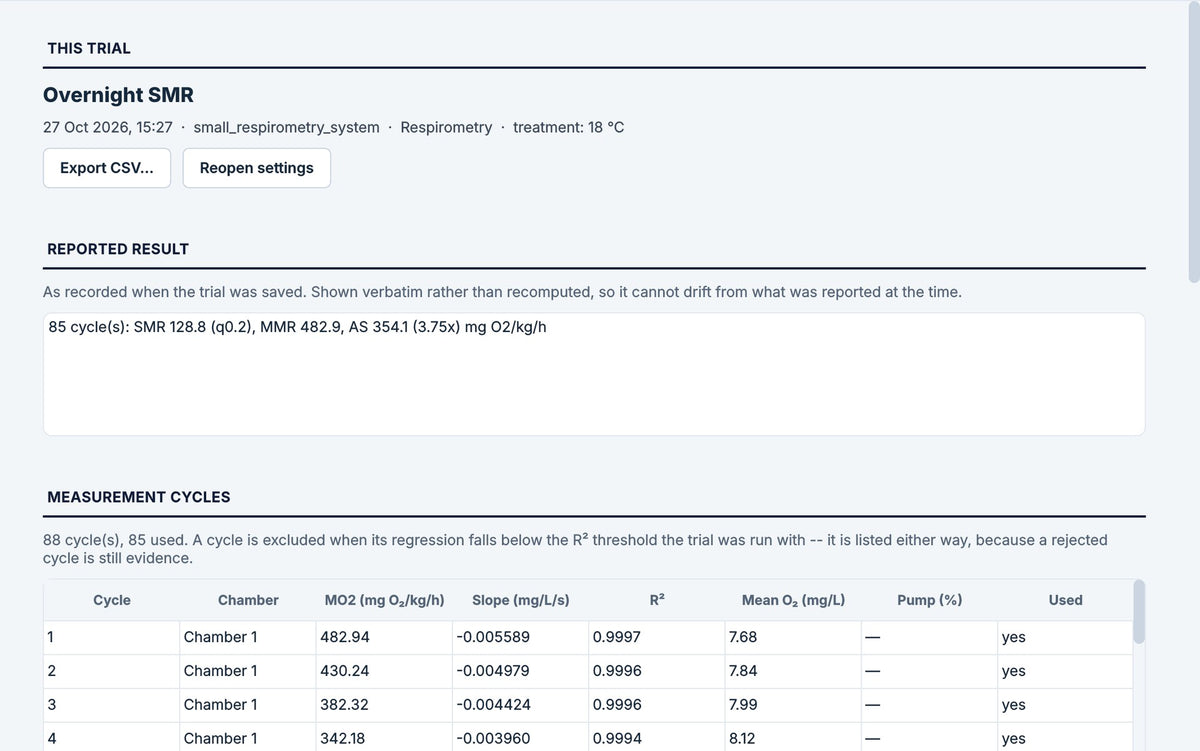
Task: Click the Reopen settings button
Action: click(257, 168)
